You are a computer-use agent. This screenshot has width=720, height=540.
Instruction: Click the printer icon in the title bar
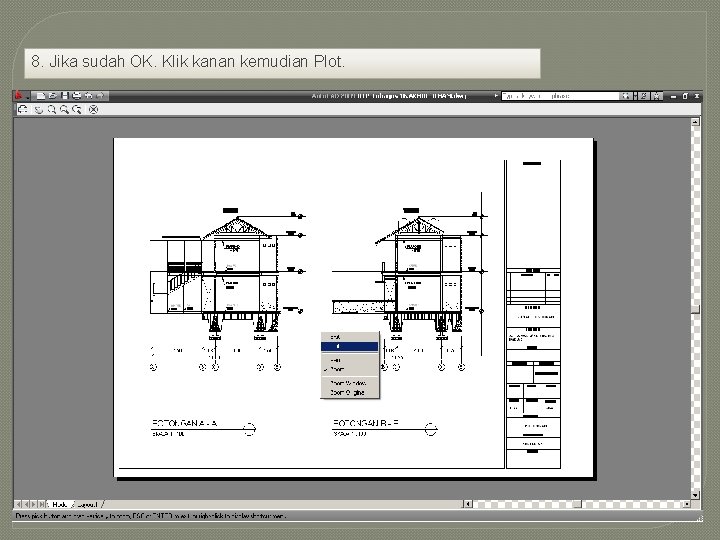pos(76,96)
